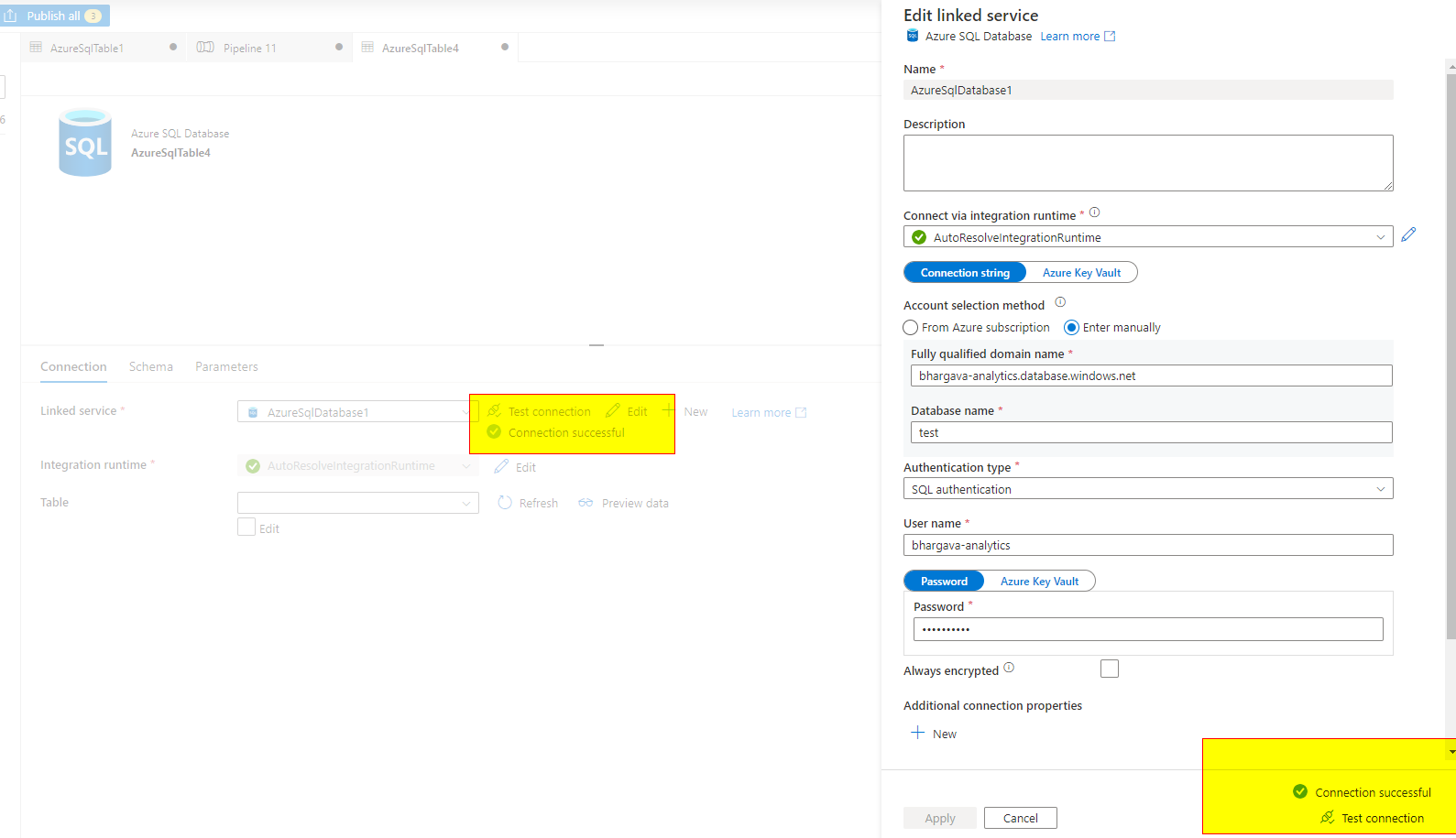This screenshot has width=1456, height=838.
Task: Select the Password toggle option
Action: click(944, 581)
